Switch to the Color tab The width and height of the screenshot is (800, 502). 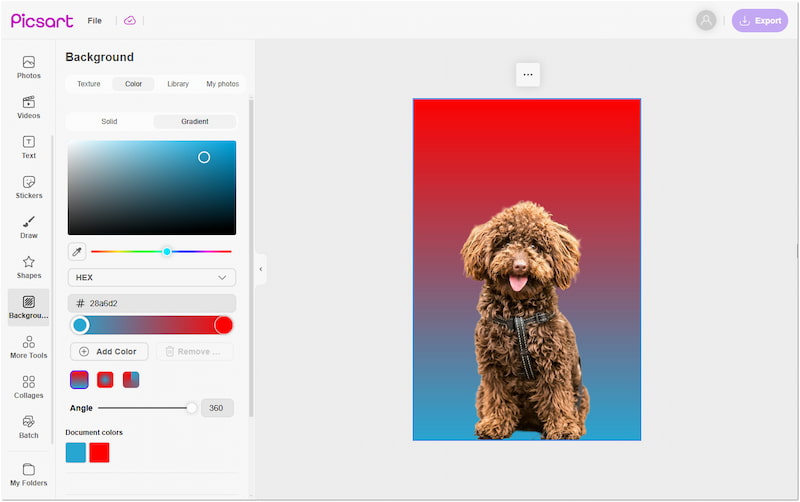[x=134, y=84]
